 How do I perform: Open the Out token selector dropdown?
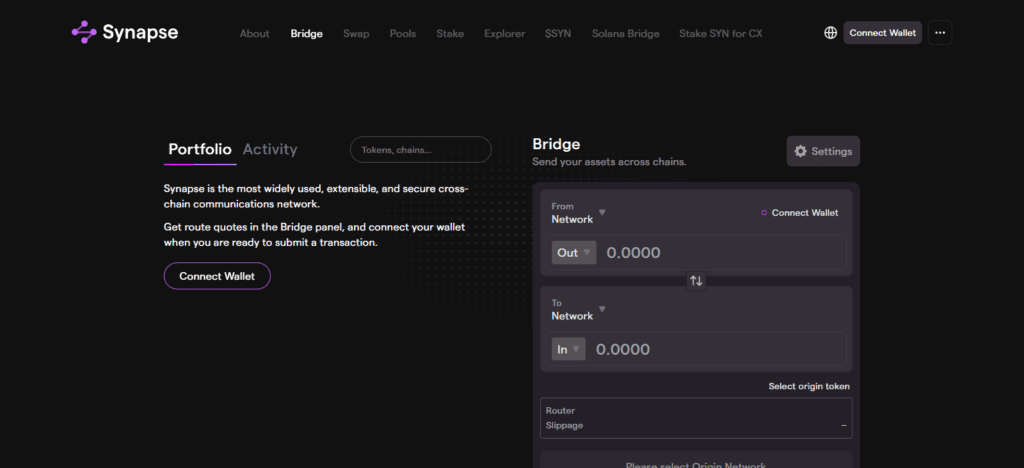(x=574, y=253)
